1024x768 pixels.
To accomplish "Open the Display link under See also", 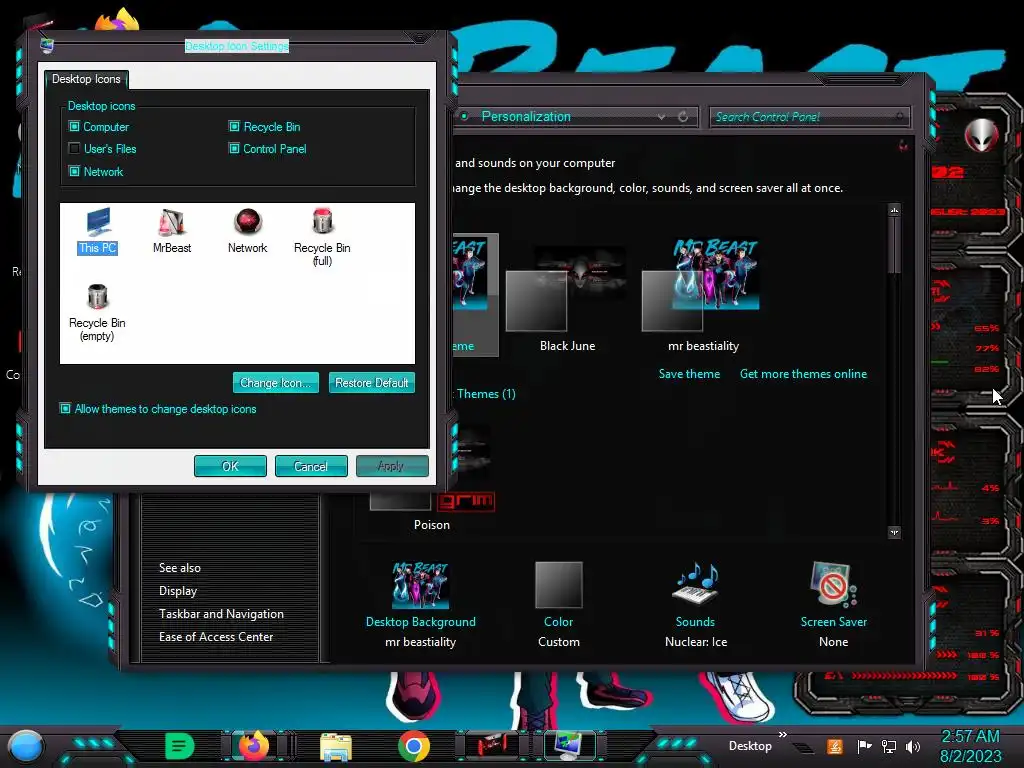I will (x=178, y=591).
